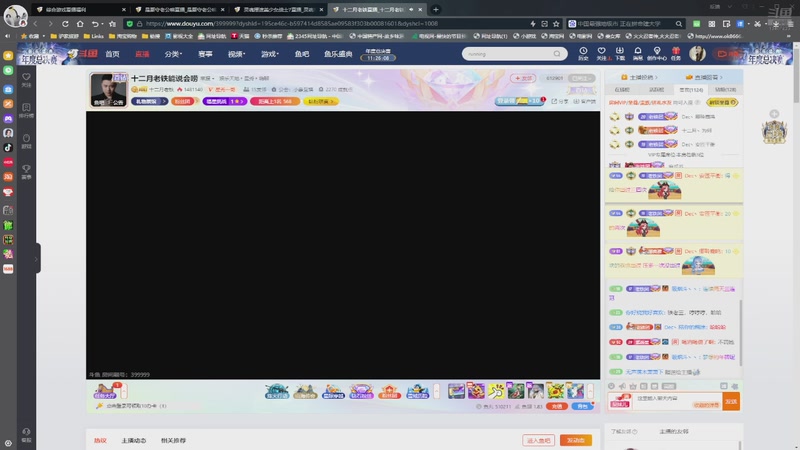Click the blue backpack button
800x450 pixels.
pyautogui.click(x=582, y=407)
